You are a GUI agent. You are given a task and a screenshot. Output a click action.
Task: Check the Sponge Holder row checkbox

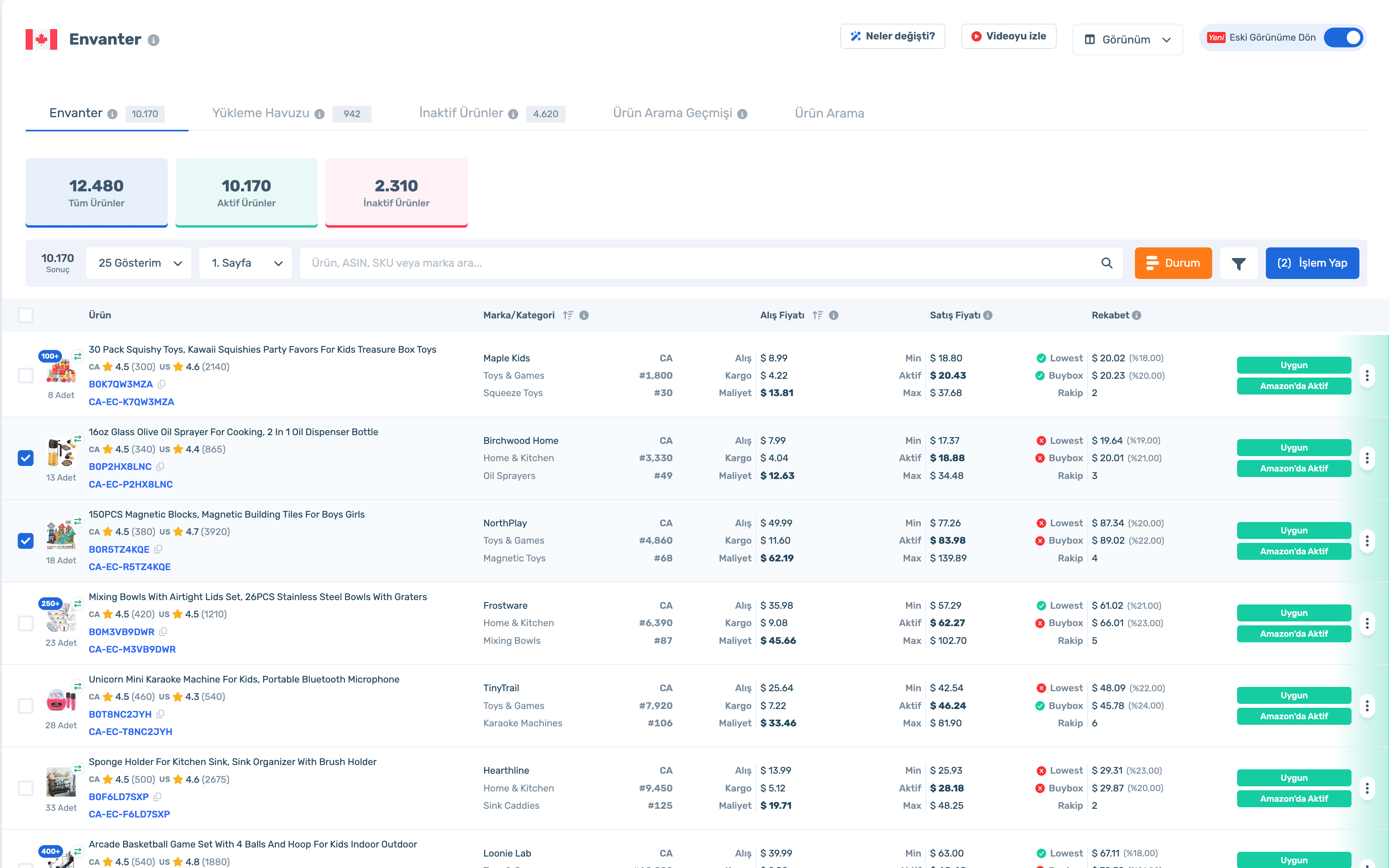click(x=26, y=788)
